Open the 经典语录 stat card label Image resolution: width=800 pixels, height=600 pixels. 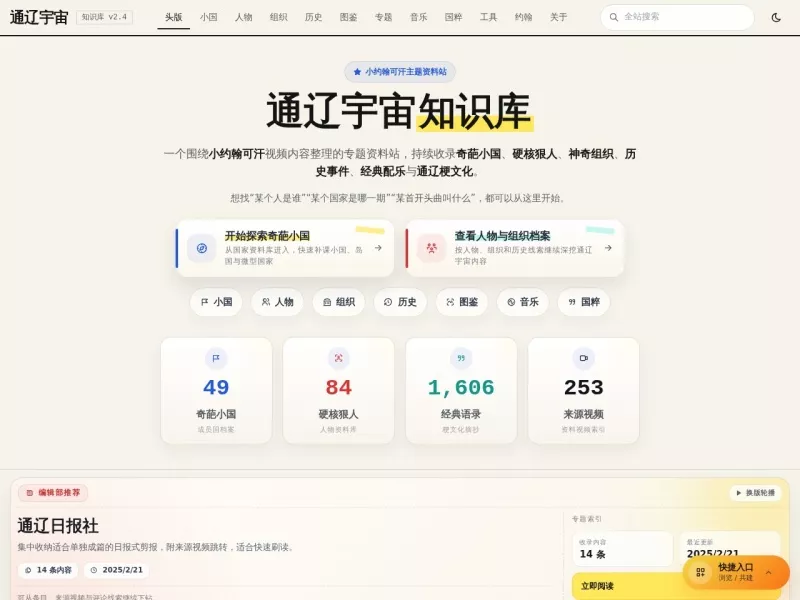(461, 414)
